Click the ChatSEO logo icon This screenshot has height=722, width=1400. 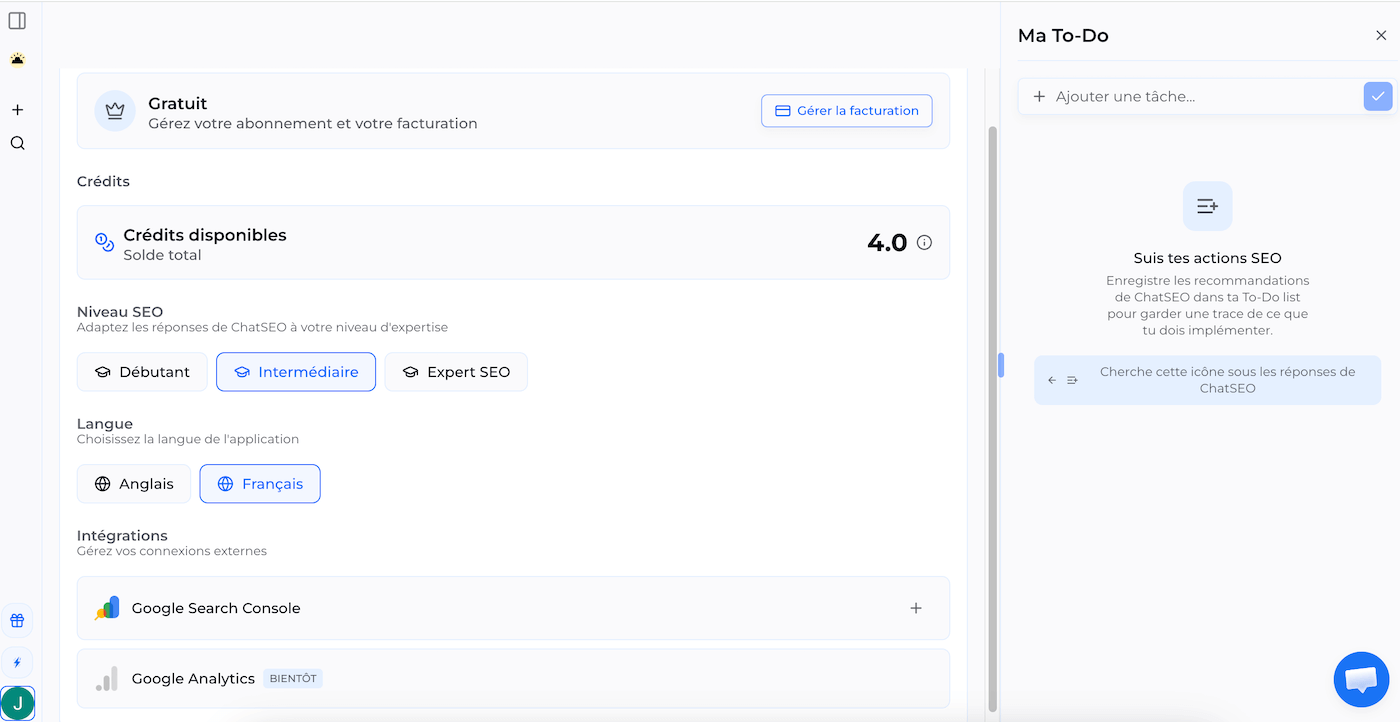(x=17, y=59)
